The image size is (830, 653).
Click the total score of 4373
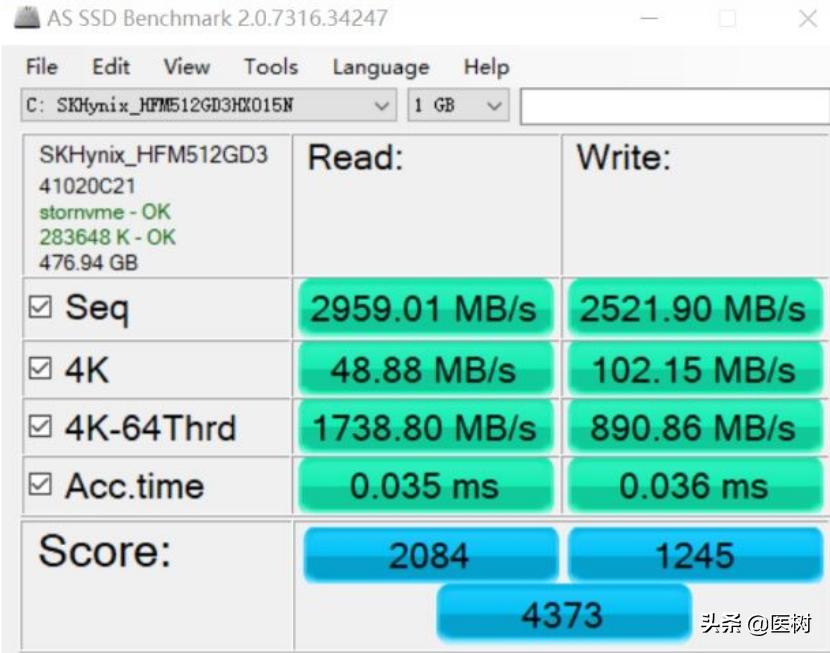tap(565, 612)
